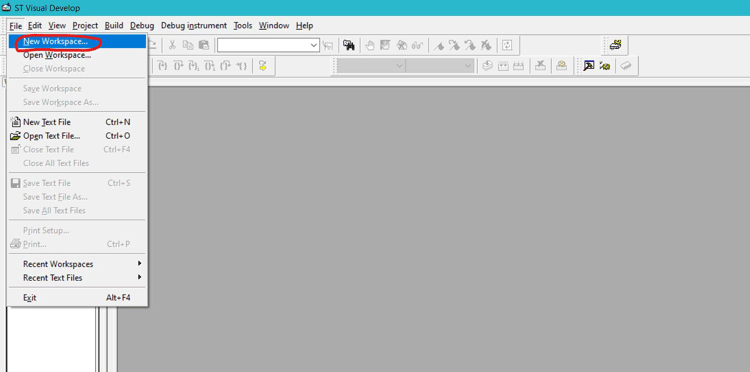Click the Find in Files binoculars icon
This screenshot has width=750, height=372.
coord(349,45)
